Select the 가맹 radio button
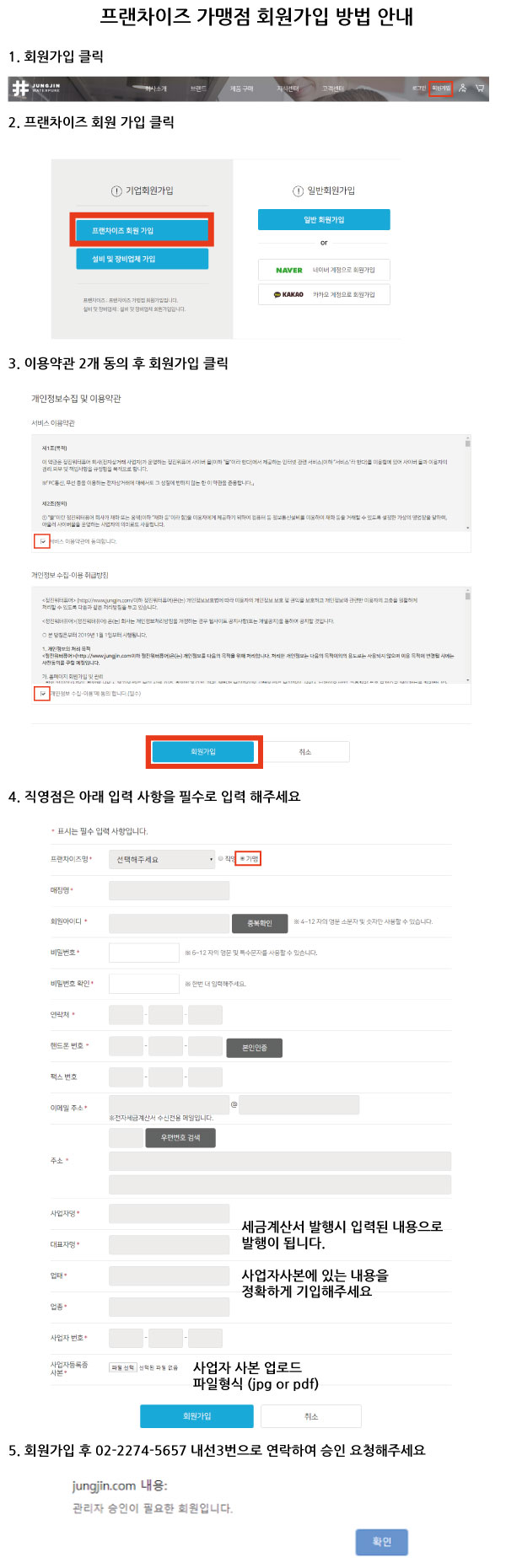 tap(242, 858)
